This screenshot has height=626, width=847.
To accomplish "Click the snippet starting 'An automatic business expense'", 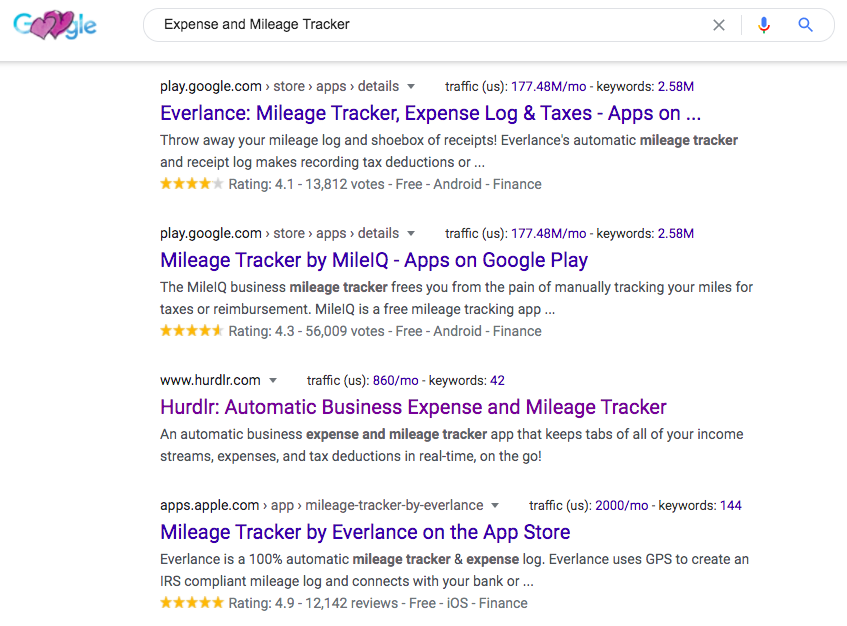I will click(452, 445).
